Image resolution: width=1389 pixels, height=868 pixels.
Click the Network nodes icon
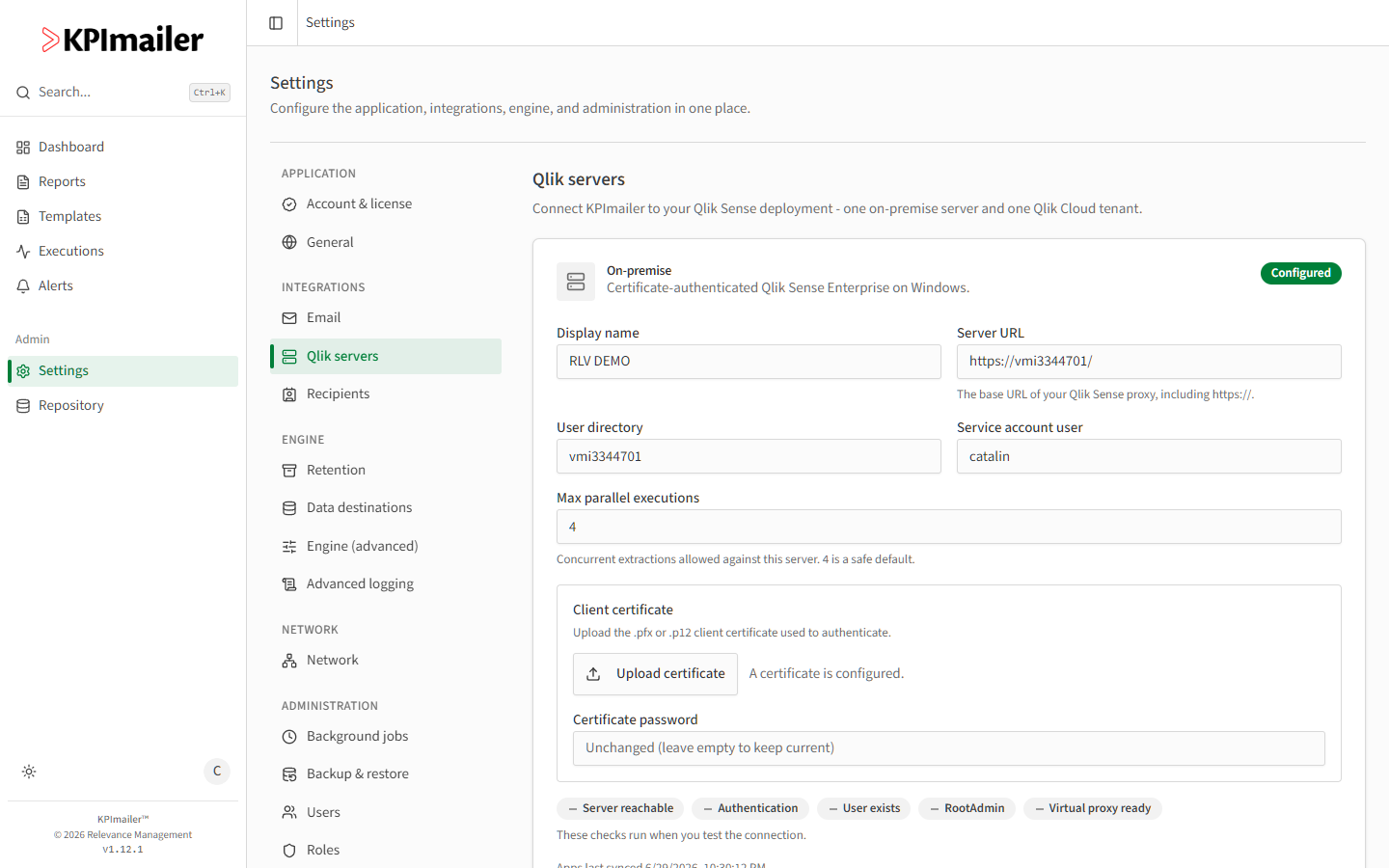pyautogui.click(x=289, y=661)
